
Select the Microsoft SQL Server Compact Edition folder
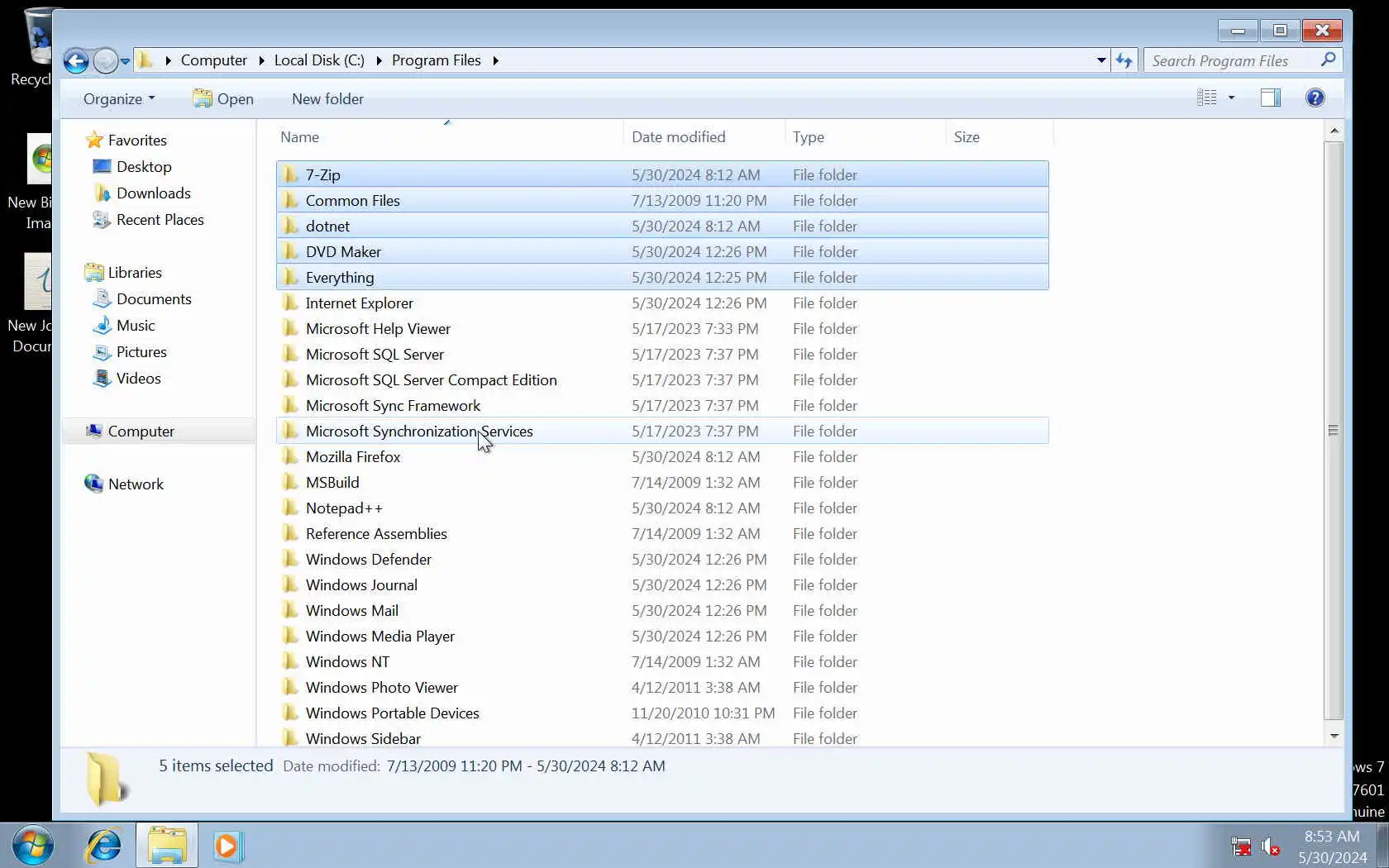click(431, 379)
